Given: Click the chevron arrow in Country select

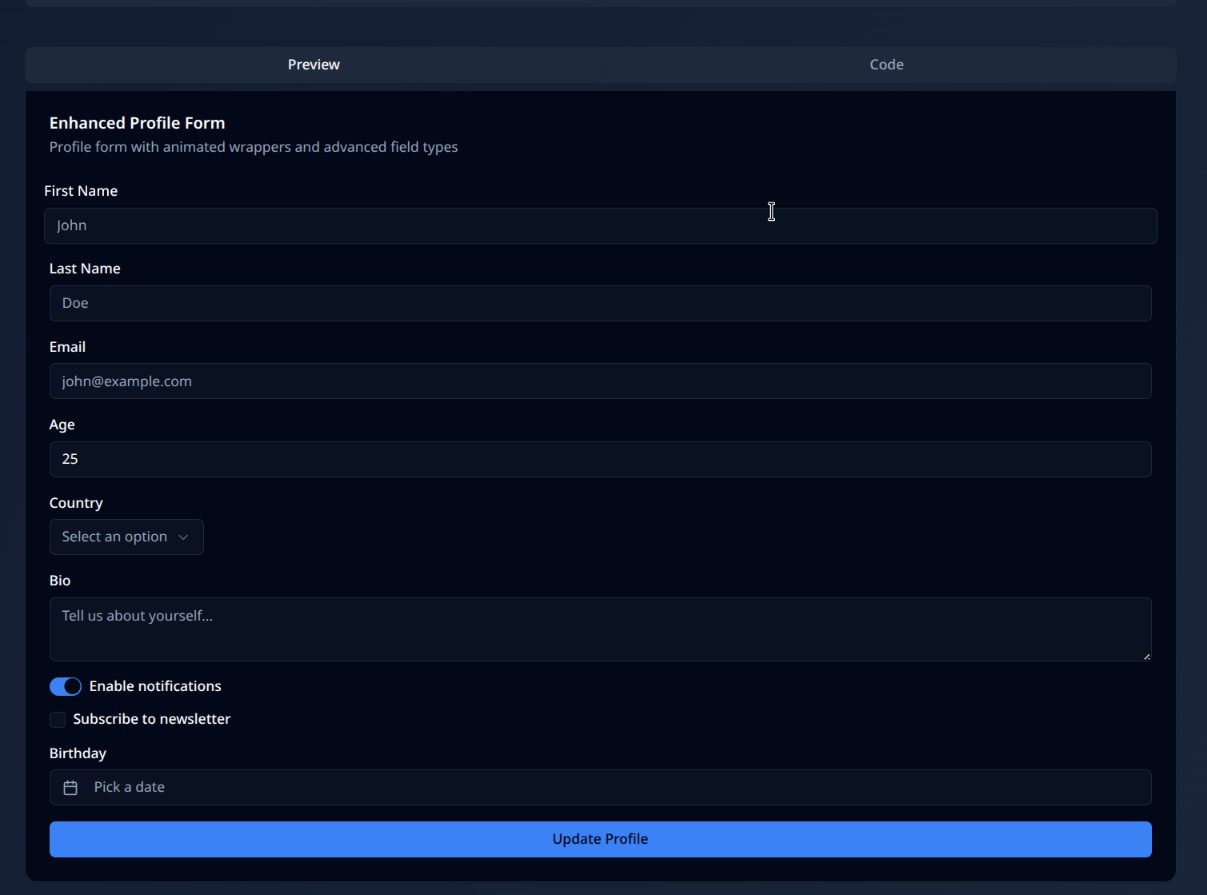Looking at the screenshot, I should [183, 537].
